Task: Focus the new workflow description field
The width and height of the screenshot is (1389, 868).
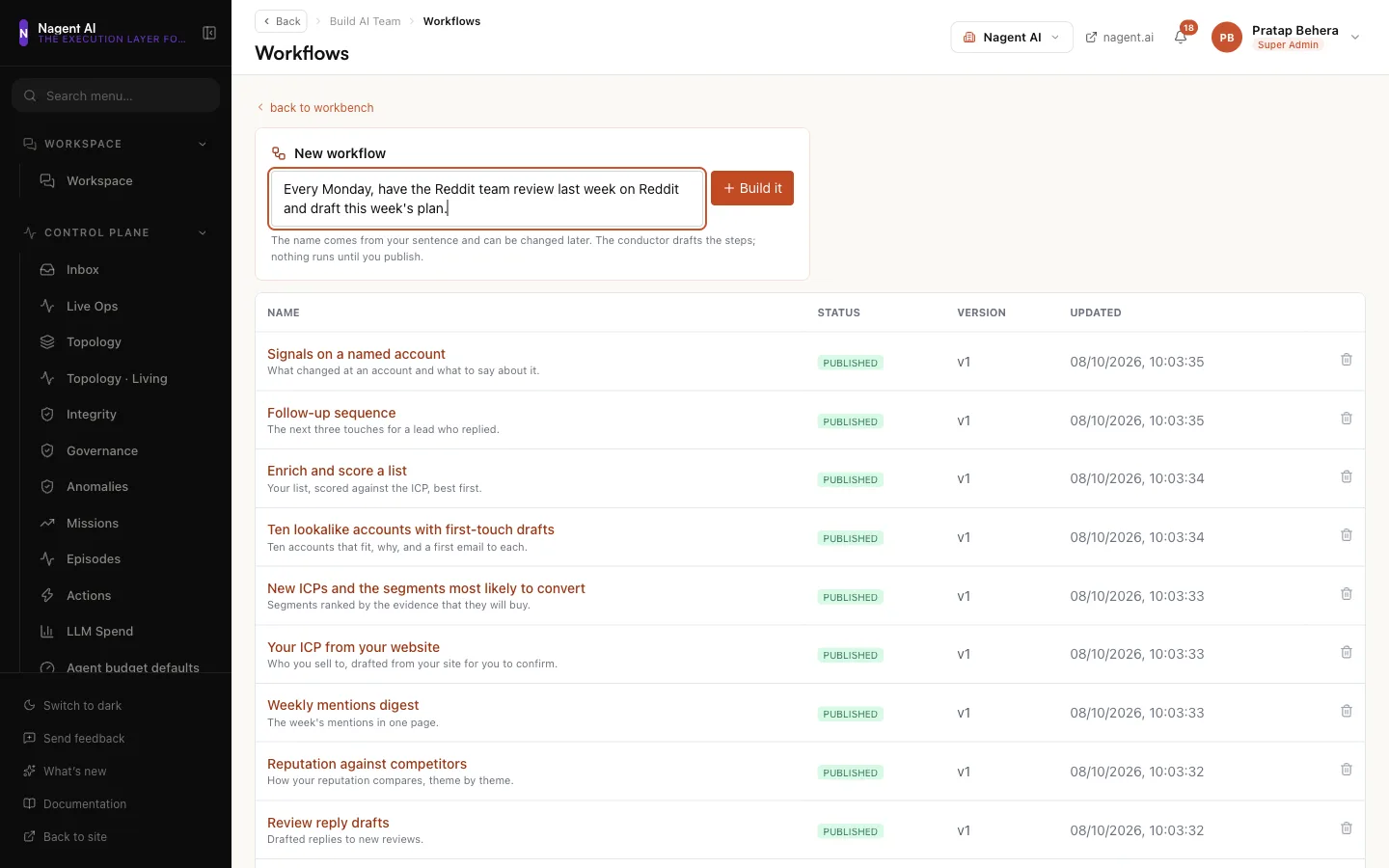Action: click(x=487, y=199)
